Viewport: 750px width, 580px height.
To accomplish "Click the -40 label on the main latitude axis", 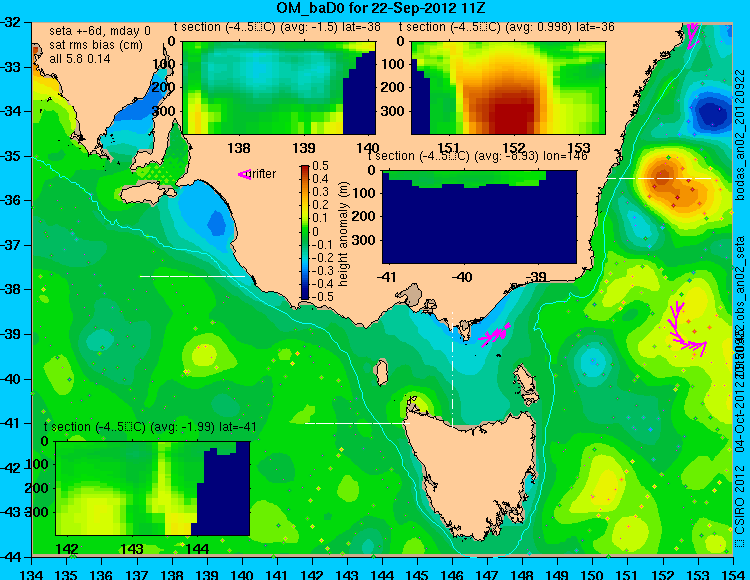I will tap(11, 379).
